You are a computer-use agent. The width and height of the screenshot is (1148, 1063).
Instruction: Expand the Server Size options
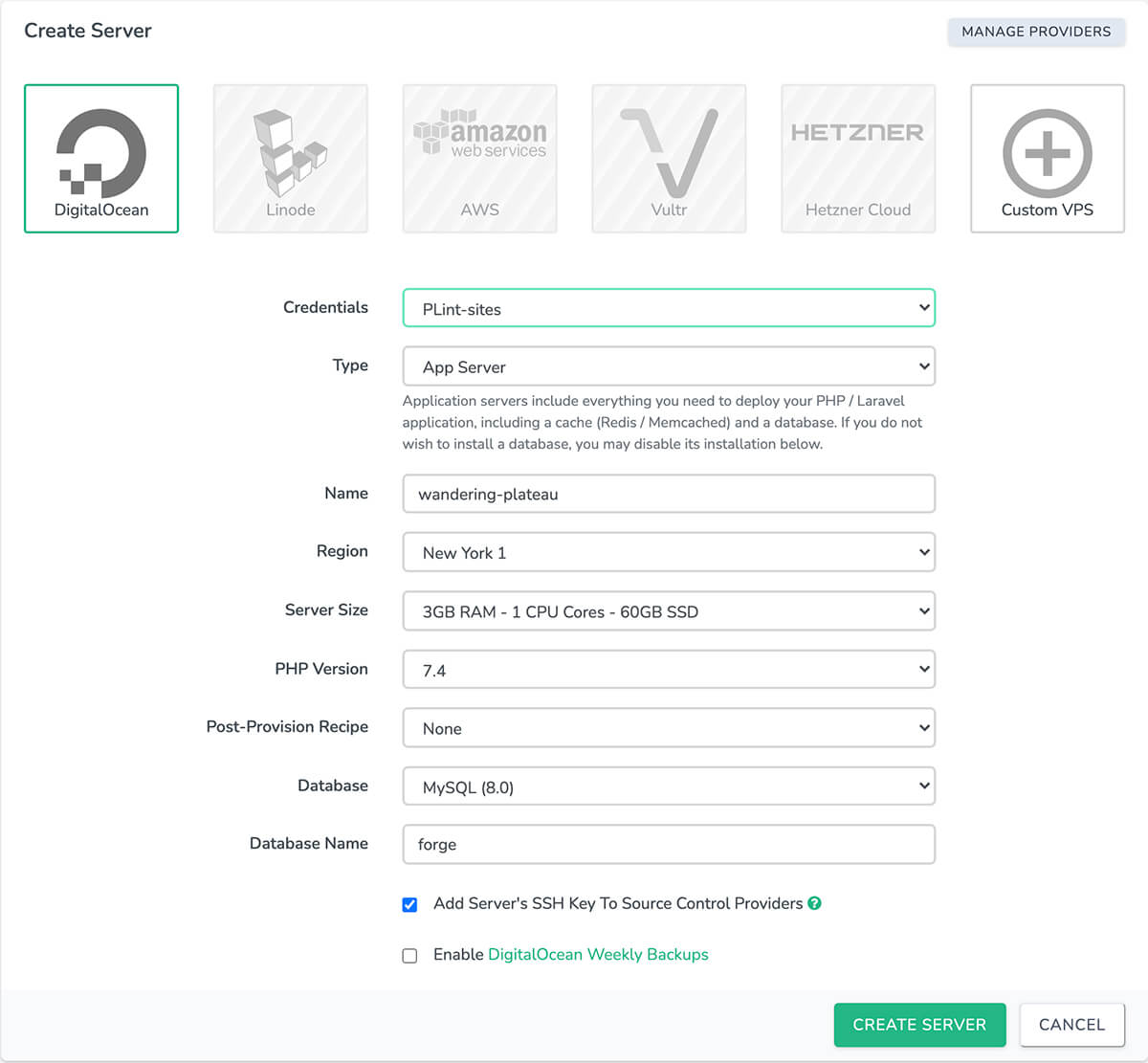(668, 610)
